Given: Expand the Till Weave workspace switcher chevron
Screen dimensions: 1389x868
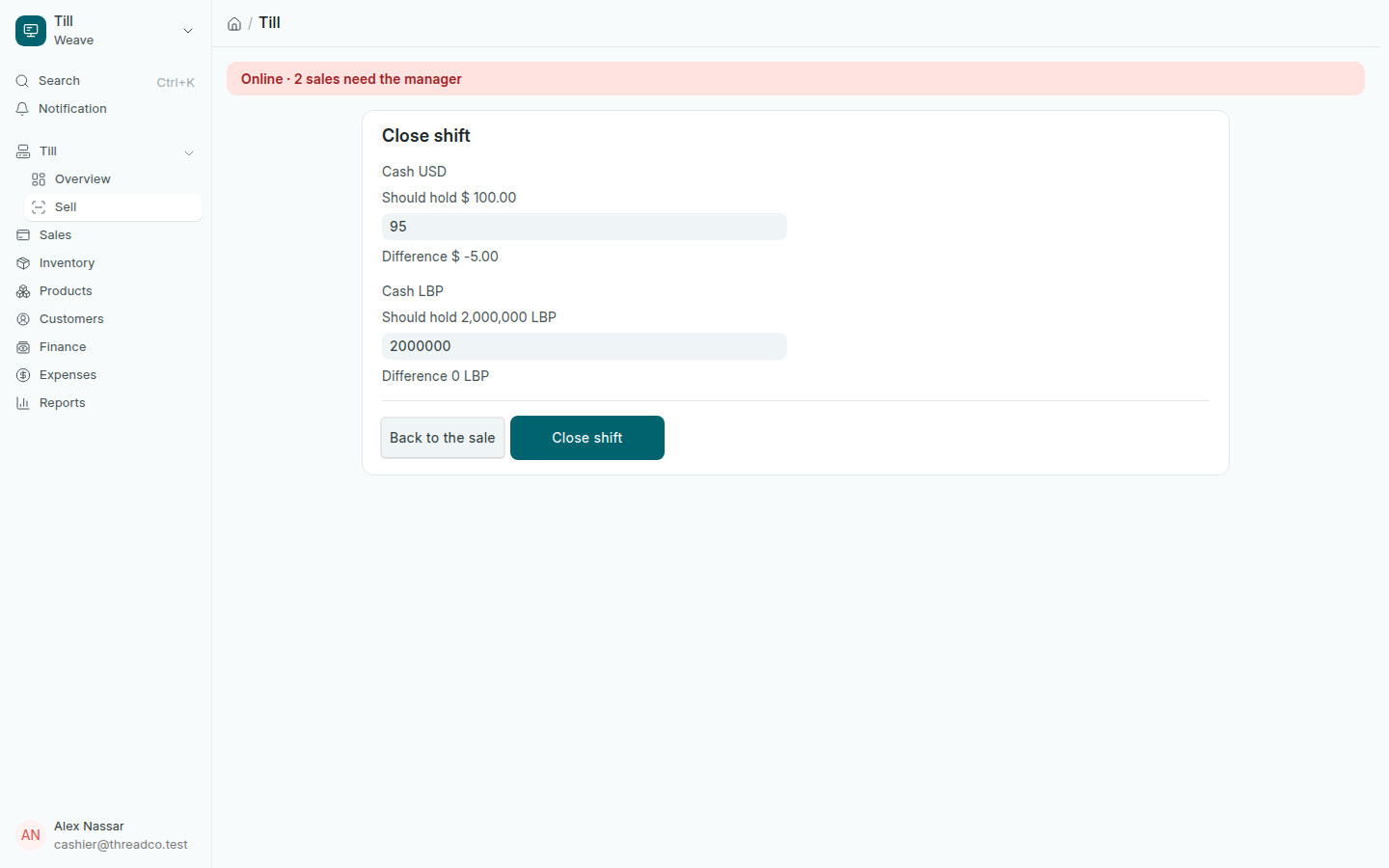Looking at the screenshot, I should coord(188,31).
